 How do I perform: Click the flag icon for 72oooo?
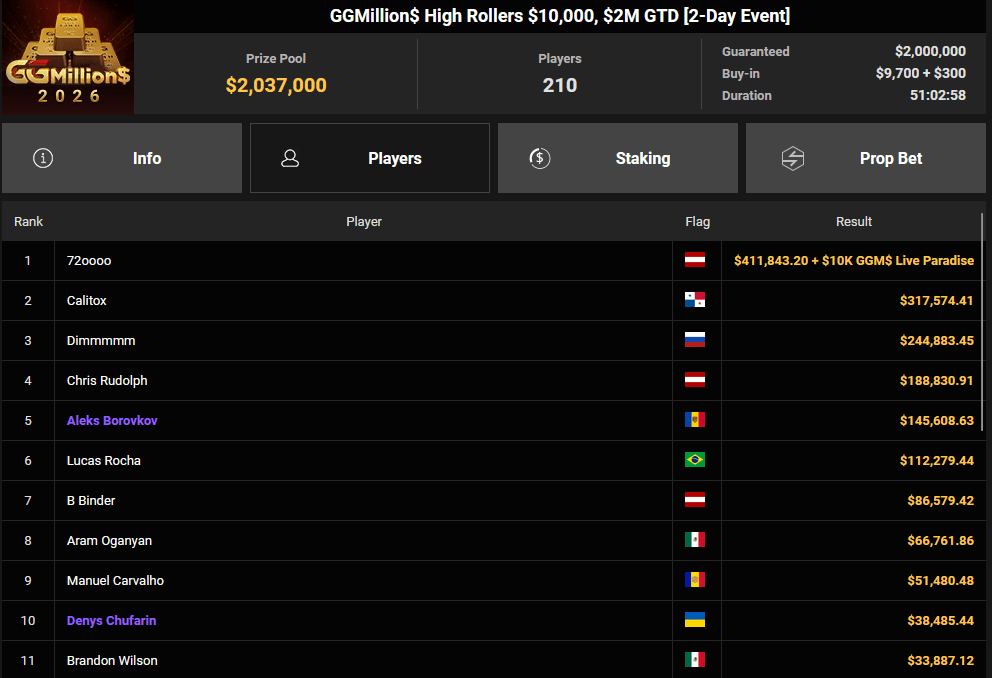click(x=695, y=260)
